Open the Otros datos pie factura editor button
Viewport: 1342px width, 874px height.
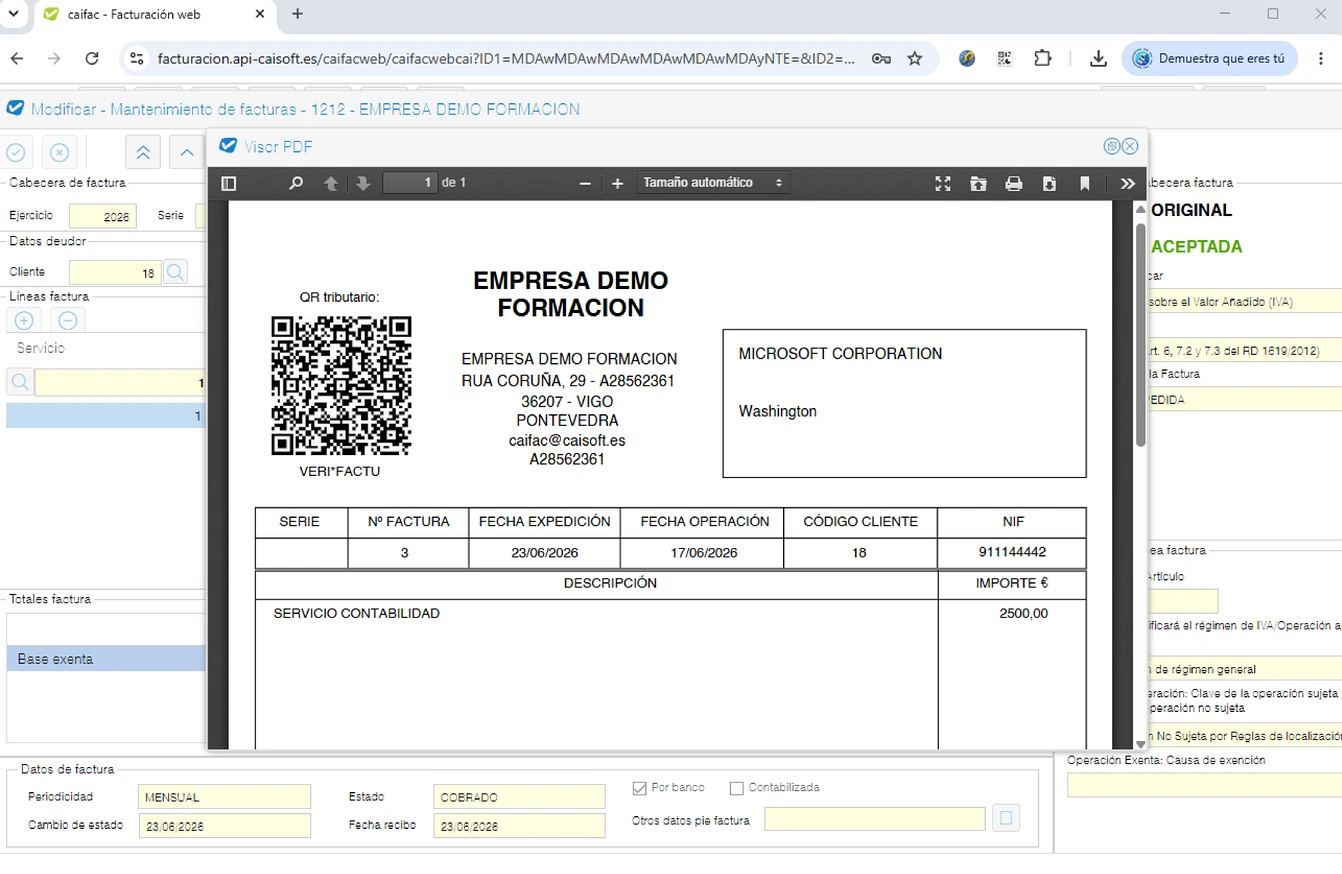(x=1006, y=819)
